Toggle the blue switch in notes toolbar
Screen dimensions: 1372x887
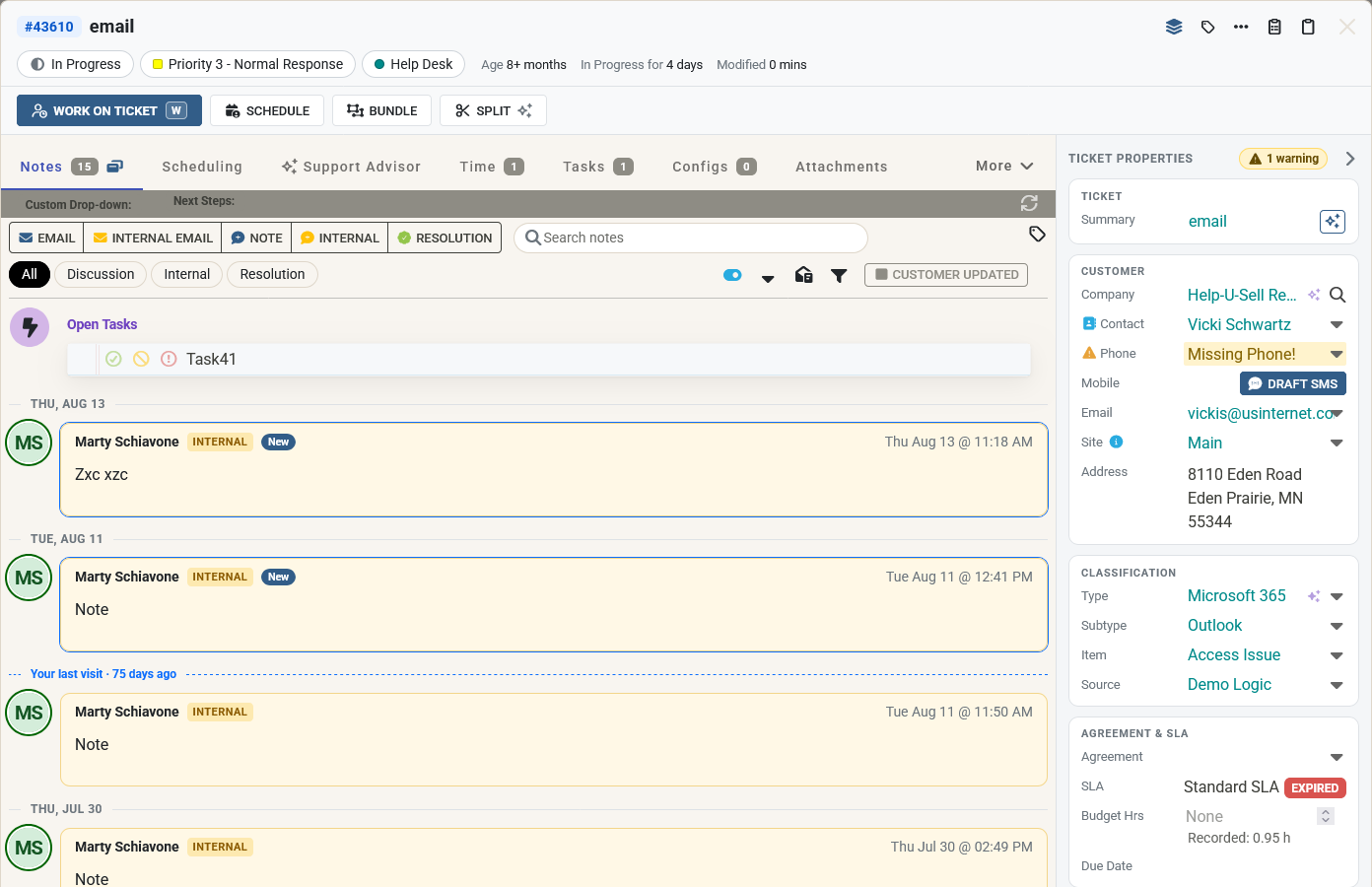point(732,275)
